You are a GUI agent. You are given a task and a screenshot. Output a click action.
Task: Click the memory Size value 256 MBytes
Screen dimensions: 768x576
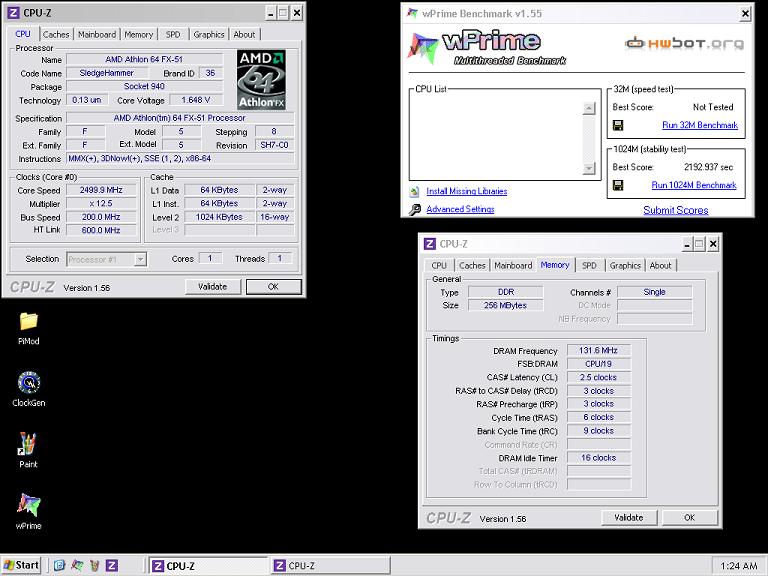(x=505, y=305)
